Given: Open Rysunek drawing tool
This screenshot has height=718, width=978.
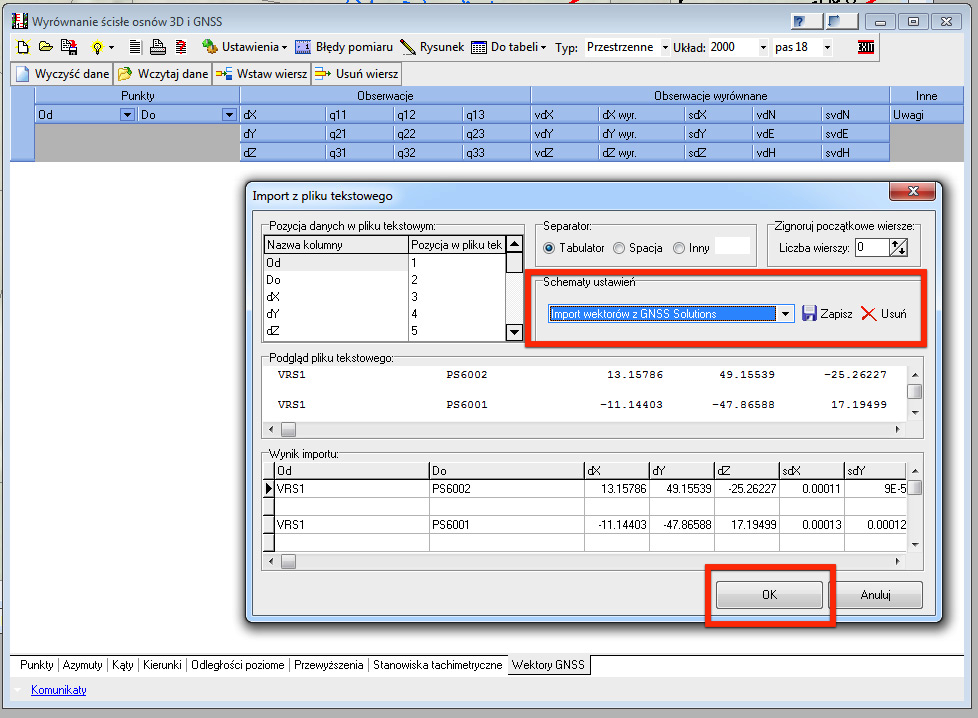Looking at the screenshot, I should click(432, 47).
